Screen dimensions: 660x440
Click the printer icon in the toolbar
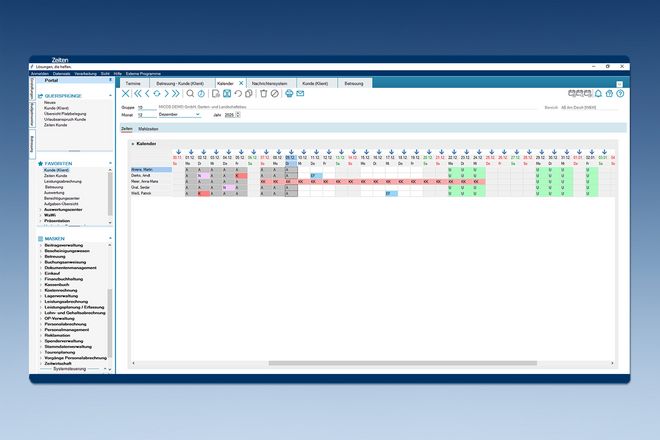[x=289, y=93]
